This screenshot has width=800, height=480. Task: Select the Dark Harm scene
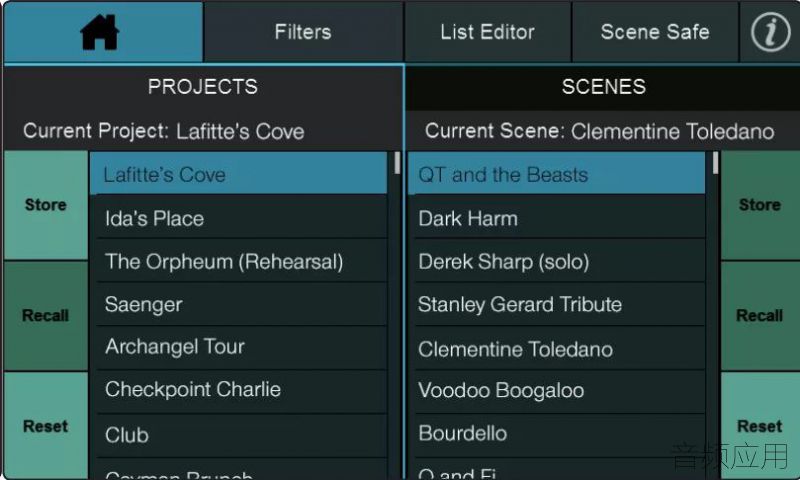[557, 218]
